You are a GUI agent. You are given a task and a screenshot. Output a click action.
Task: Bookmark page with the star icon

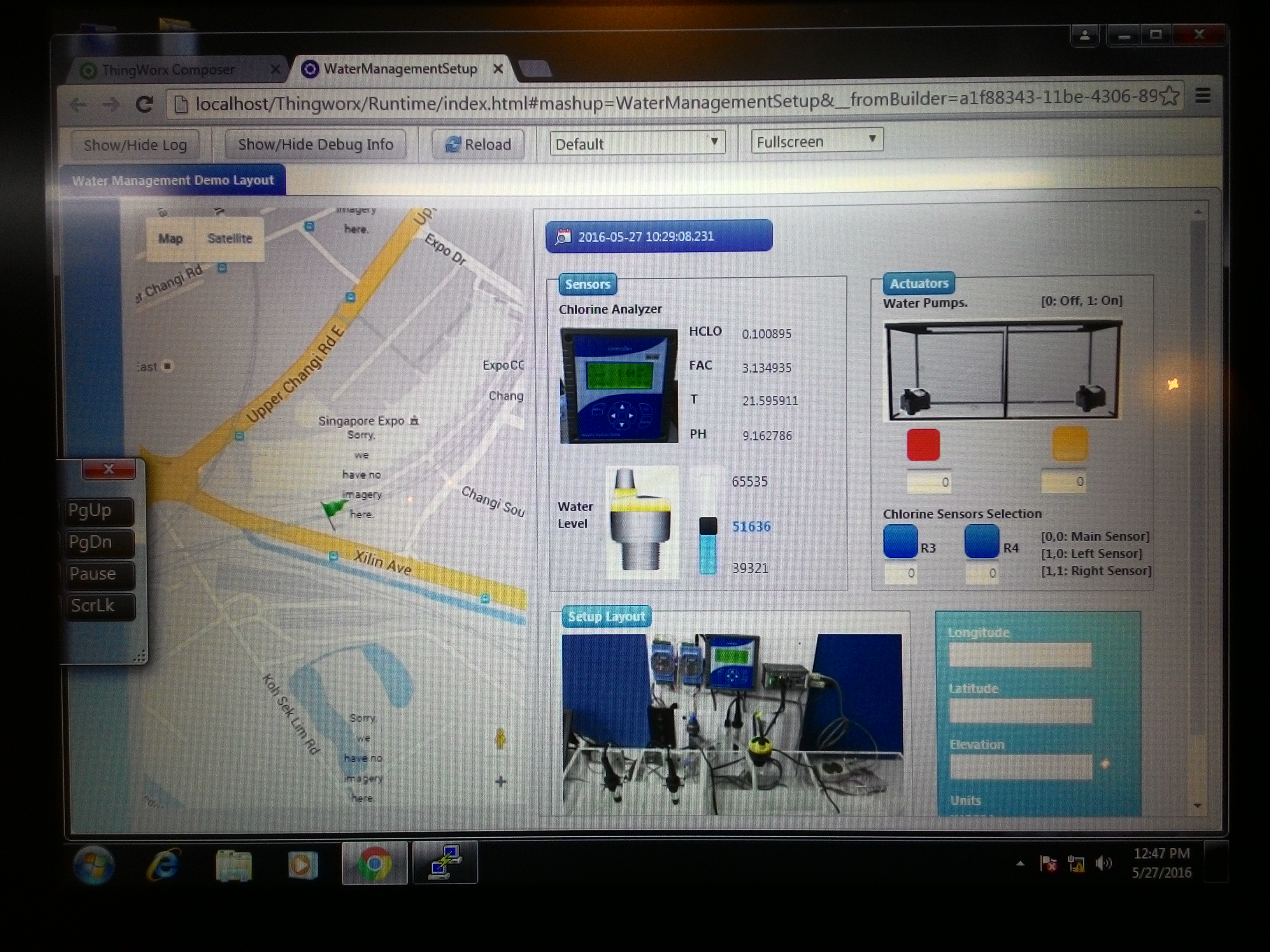[x=1170, y=96]
